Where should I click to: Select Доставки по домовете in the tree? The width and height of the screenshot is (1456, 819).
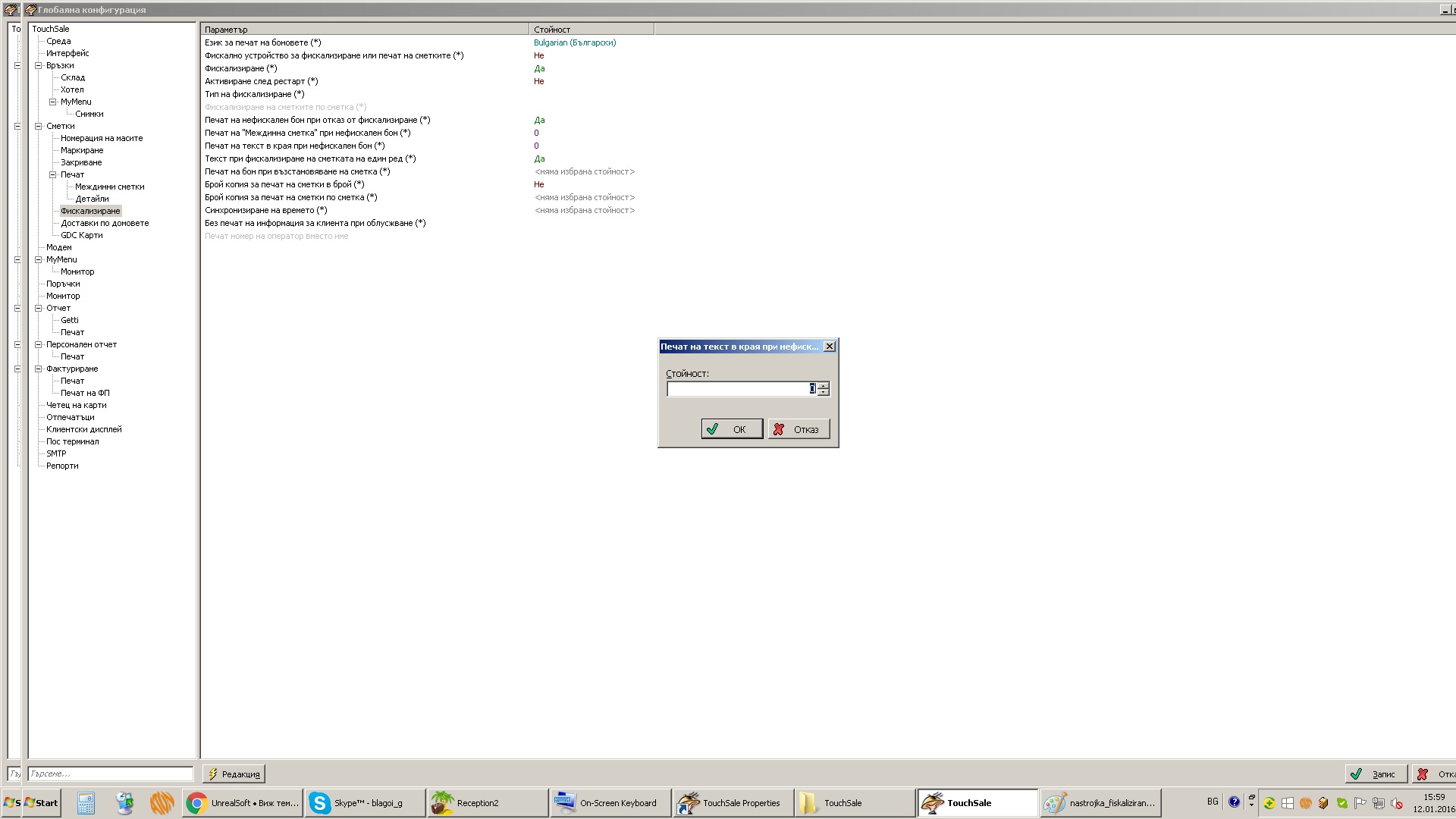[x=105, y=223]
